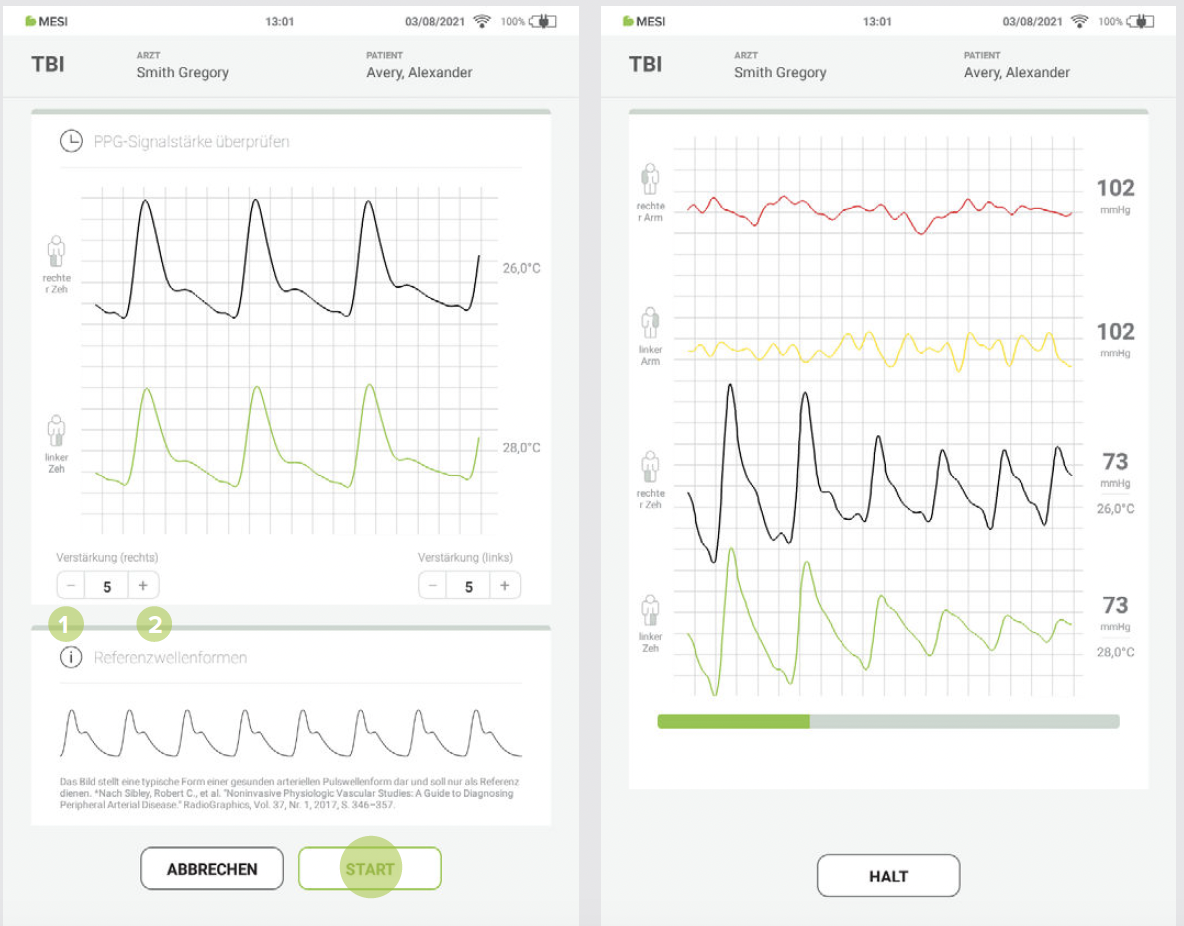Click the MESI logo on the left screen
This screenshot has height=926, width=1184.
coord(46,21)
